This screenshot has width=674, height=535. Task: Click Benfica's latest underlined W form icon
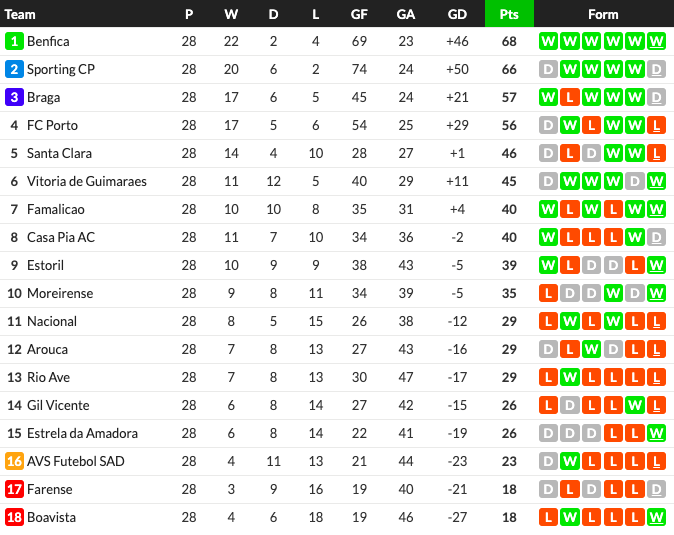[x=656, y=41]
